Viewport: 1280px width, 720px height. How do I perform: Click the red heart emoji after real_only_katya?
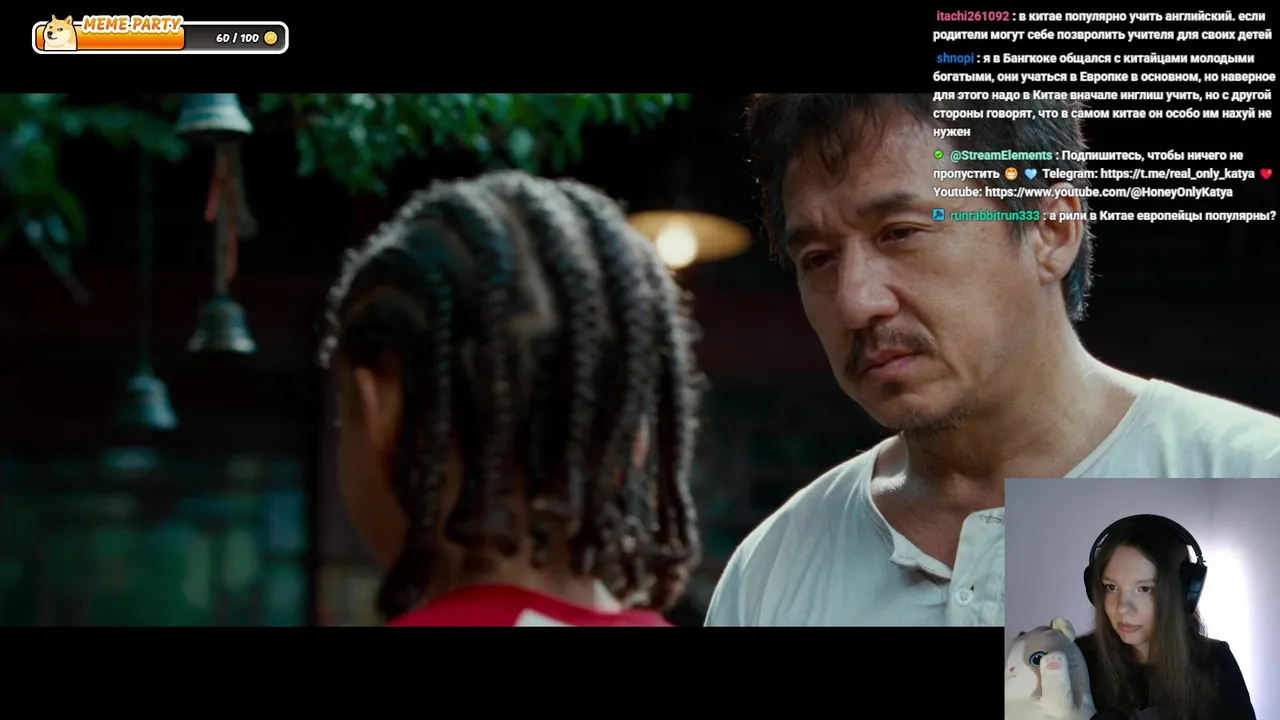pos(1266,174)
